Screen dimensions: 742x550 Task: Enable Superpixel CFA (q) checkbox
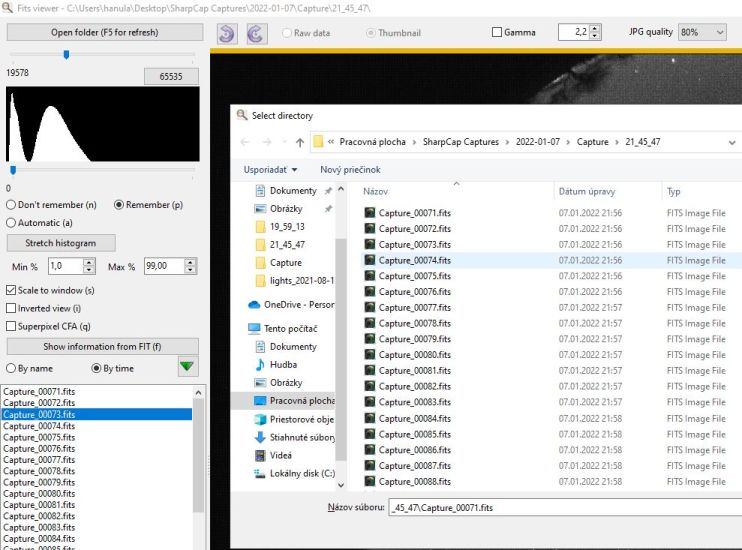pos(11,326)
